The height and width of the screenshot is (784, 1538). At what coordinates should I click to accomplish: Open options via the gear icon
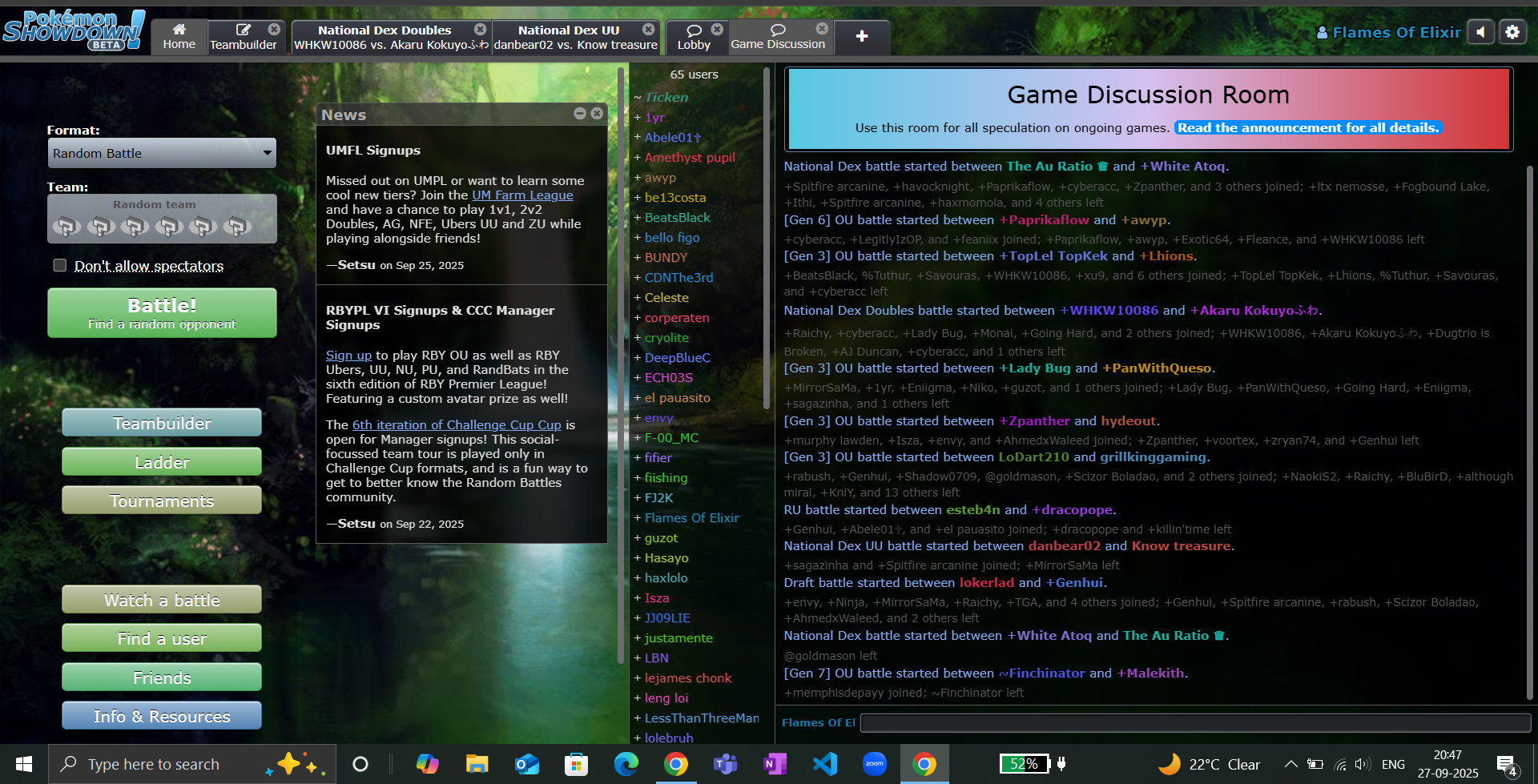point(1512,32)
